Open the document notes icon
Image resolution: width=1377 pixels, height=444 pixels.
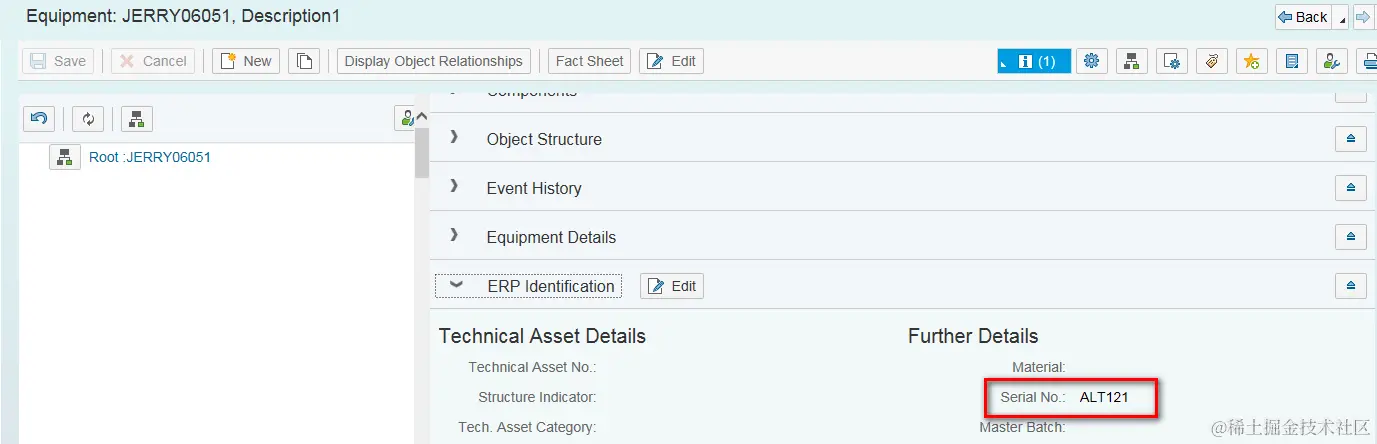pos(1291,61)
